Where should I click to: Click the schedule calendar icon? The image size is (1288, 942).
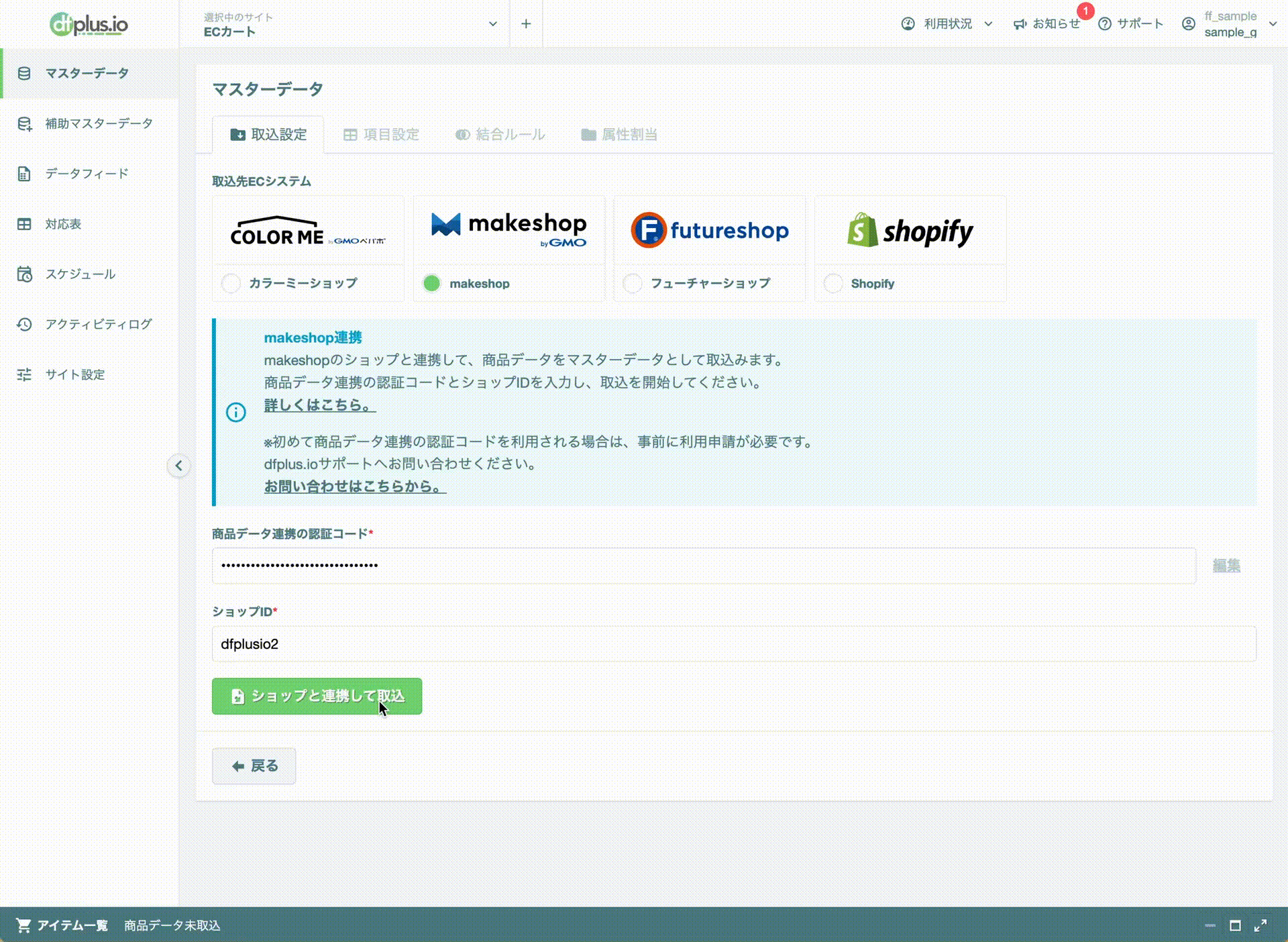(24, 274)
